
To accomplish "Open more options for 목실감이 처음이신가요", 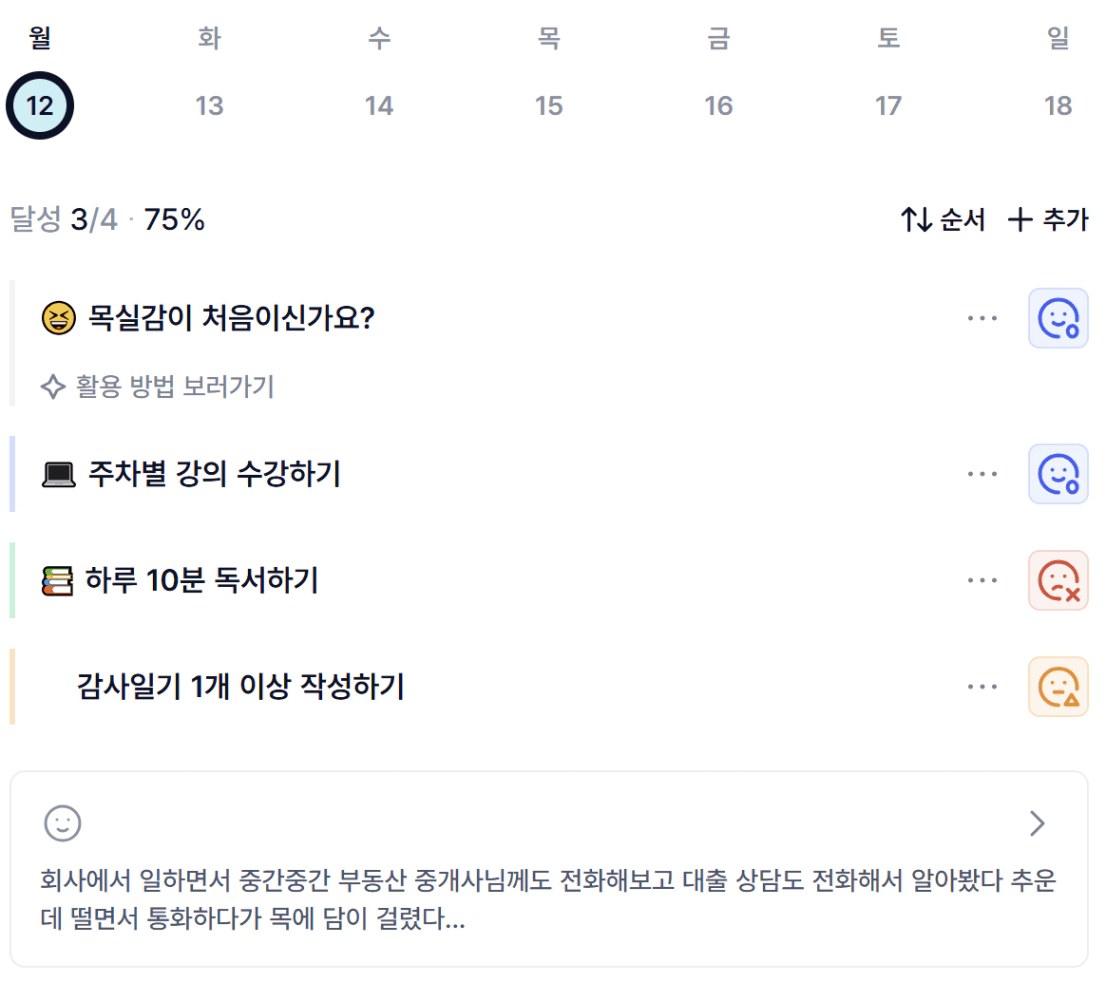I will (x=982, y=319).
